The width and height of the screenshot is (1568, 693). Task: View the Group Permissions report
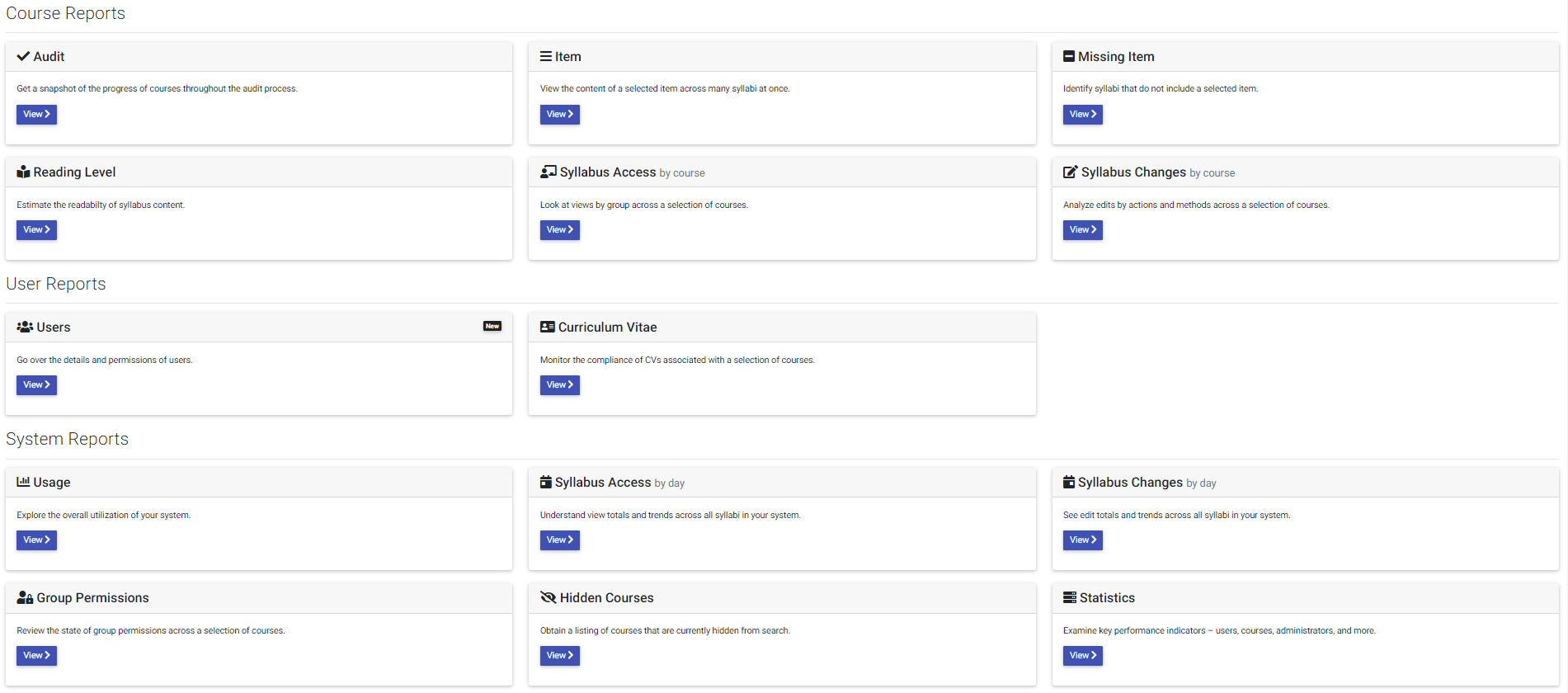click(36, 656)
